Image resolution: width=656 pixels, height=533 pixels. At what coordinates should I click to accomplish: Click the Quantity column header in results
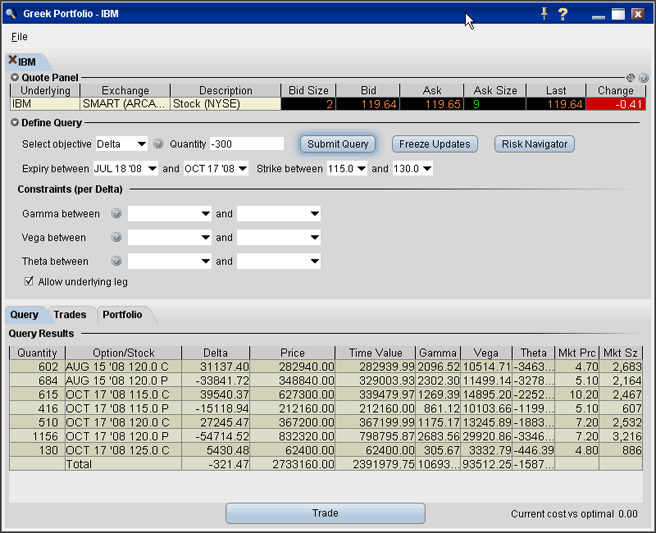37,353
